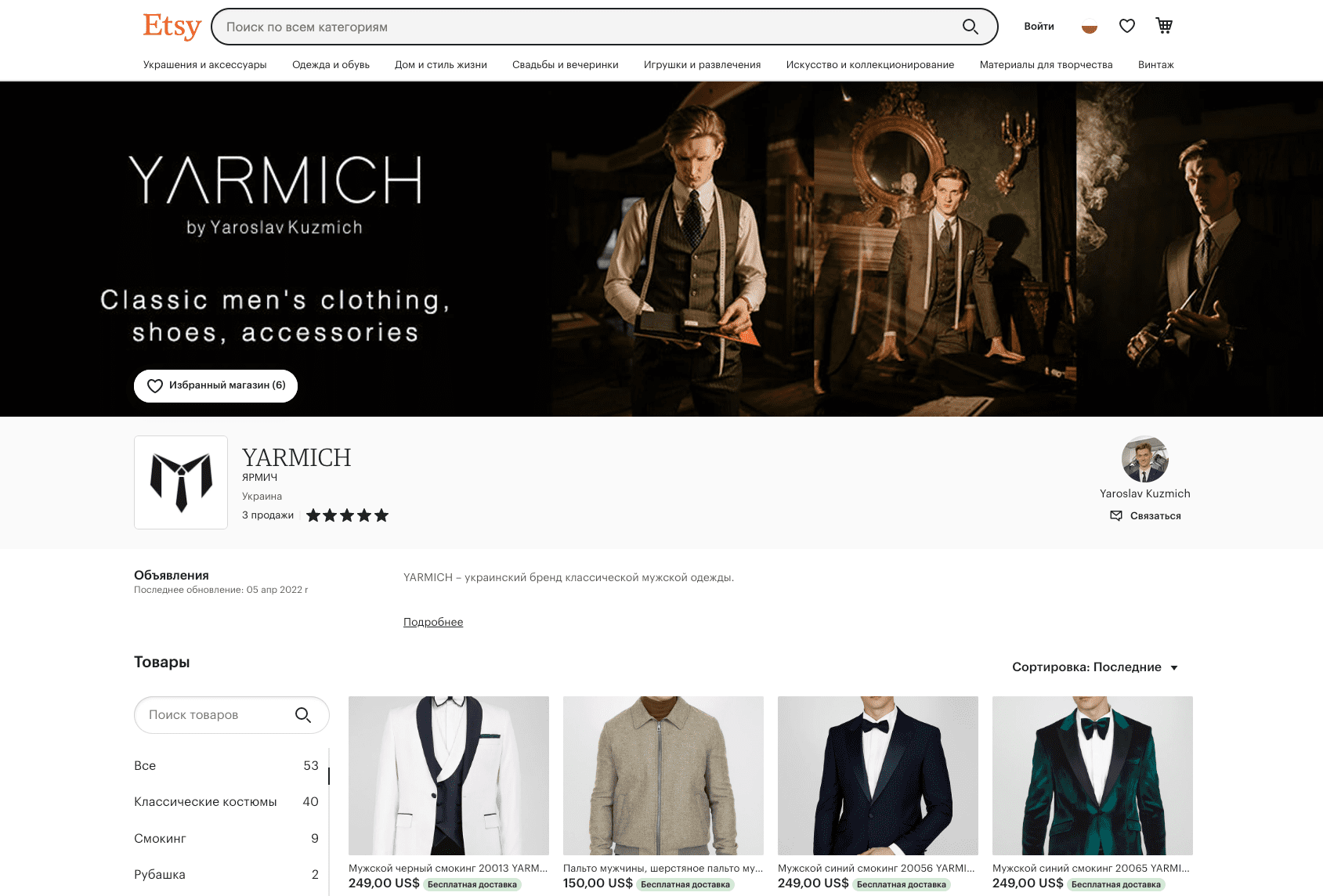This screenshot has width=1323, height=896.
Task: Click the '3 продажи' sales link
Action: click(268, 515)
